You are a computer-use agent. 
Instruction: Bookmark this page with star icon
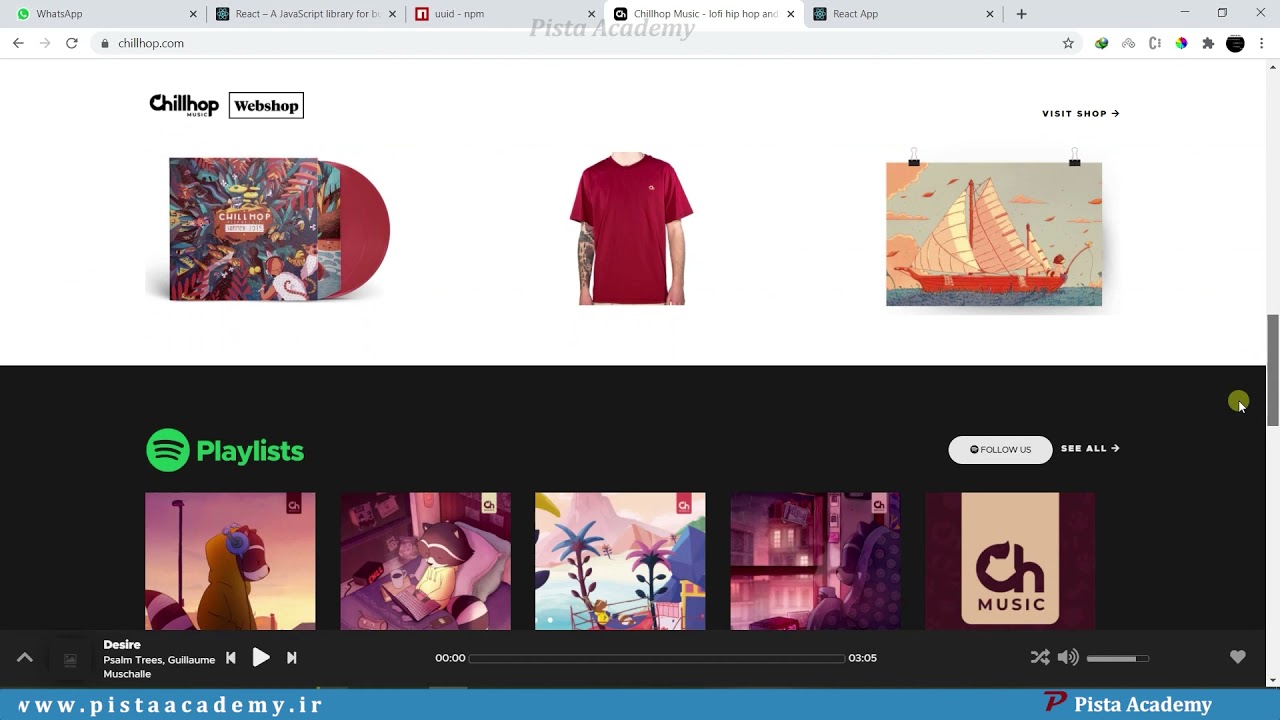[x=1068, y=43]
